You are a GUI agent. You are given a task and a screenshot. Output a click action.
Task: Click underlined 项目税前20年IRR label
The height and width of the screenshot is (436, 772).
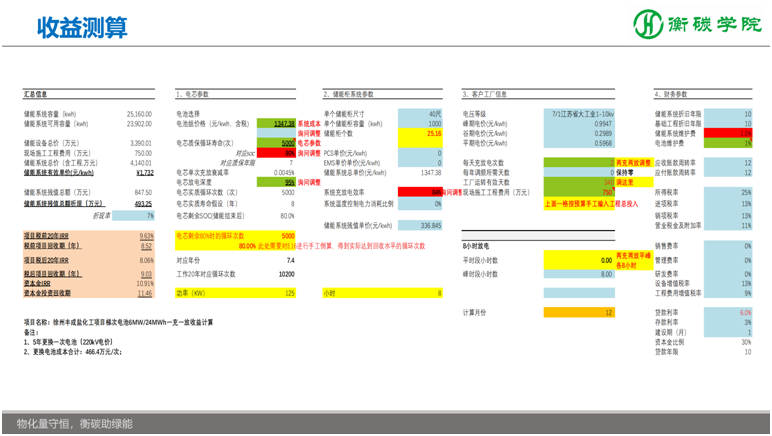pyautogui.click(x=45, y=236)
